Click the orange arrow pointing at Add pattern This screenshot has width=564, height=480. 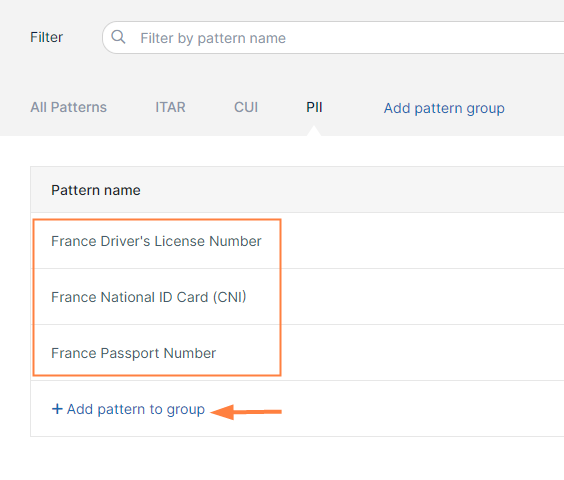[x=246, y=412]
